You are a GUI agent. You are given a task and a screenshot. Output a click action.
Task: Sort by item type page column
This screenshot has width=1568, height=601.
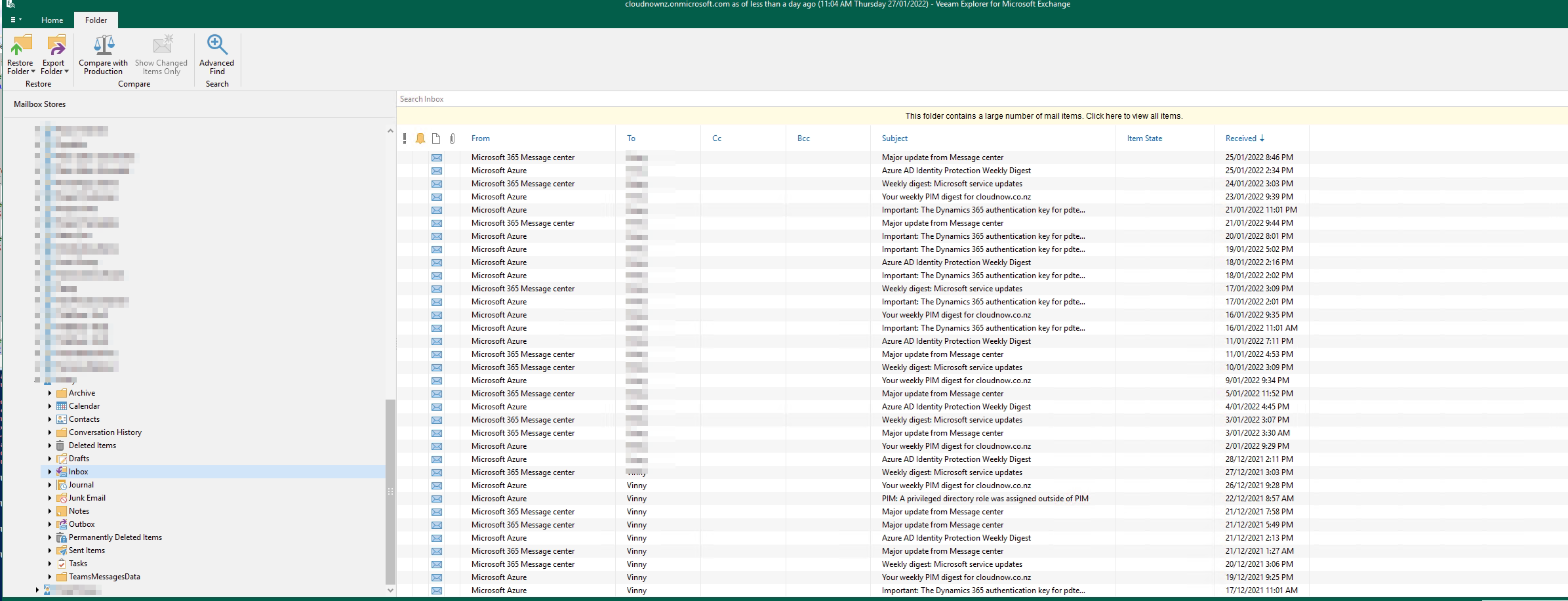436,138
